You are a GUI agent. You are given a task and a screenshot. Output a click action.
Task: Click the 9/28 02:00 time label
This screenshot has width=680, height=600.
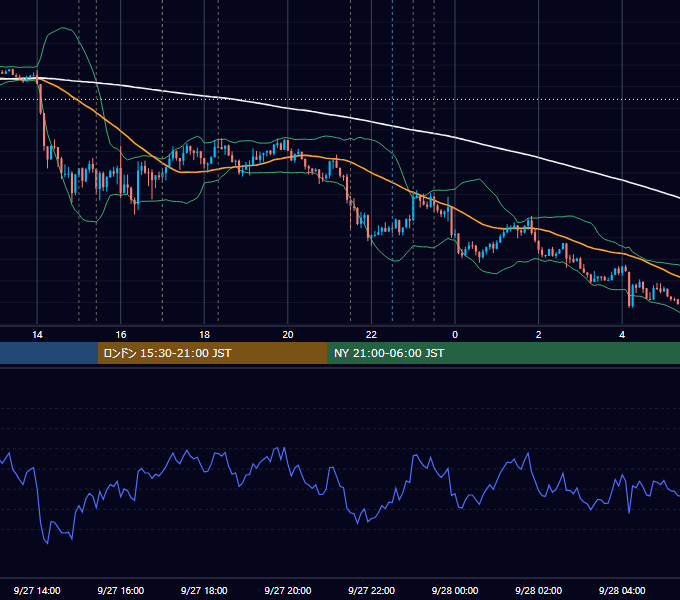(x=538, y=590)
